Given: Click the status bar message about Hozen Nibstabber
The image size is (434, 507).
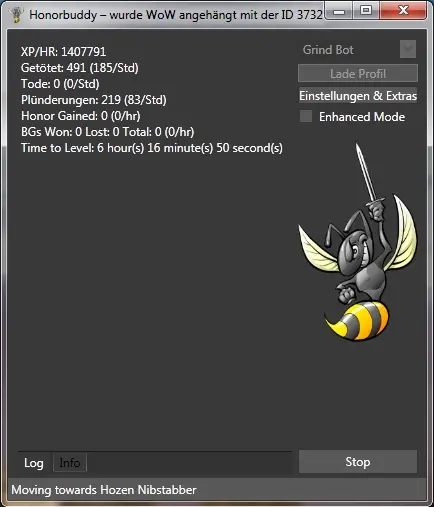Looking at the screenshot, I should coord(104,490).
